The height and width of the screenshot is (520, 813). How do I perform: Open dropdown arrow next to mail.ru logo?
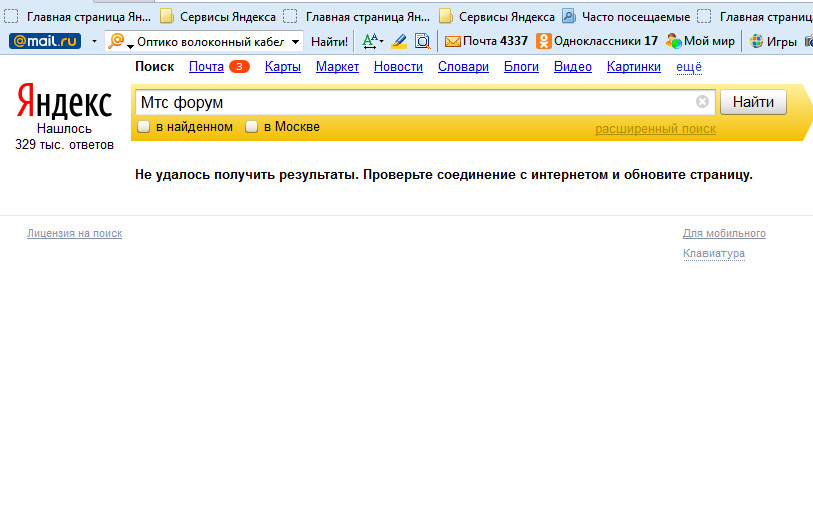[x=94, y=41]
